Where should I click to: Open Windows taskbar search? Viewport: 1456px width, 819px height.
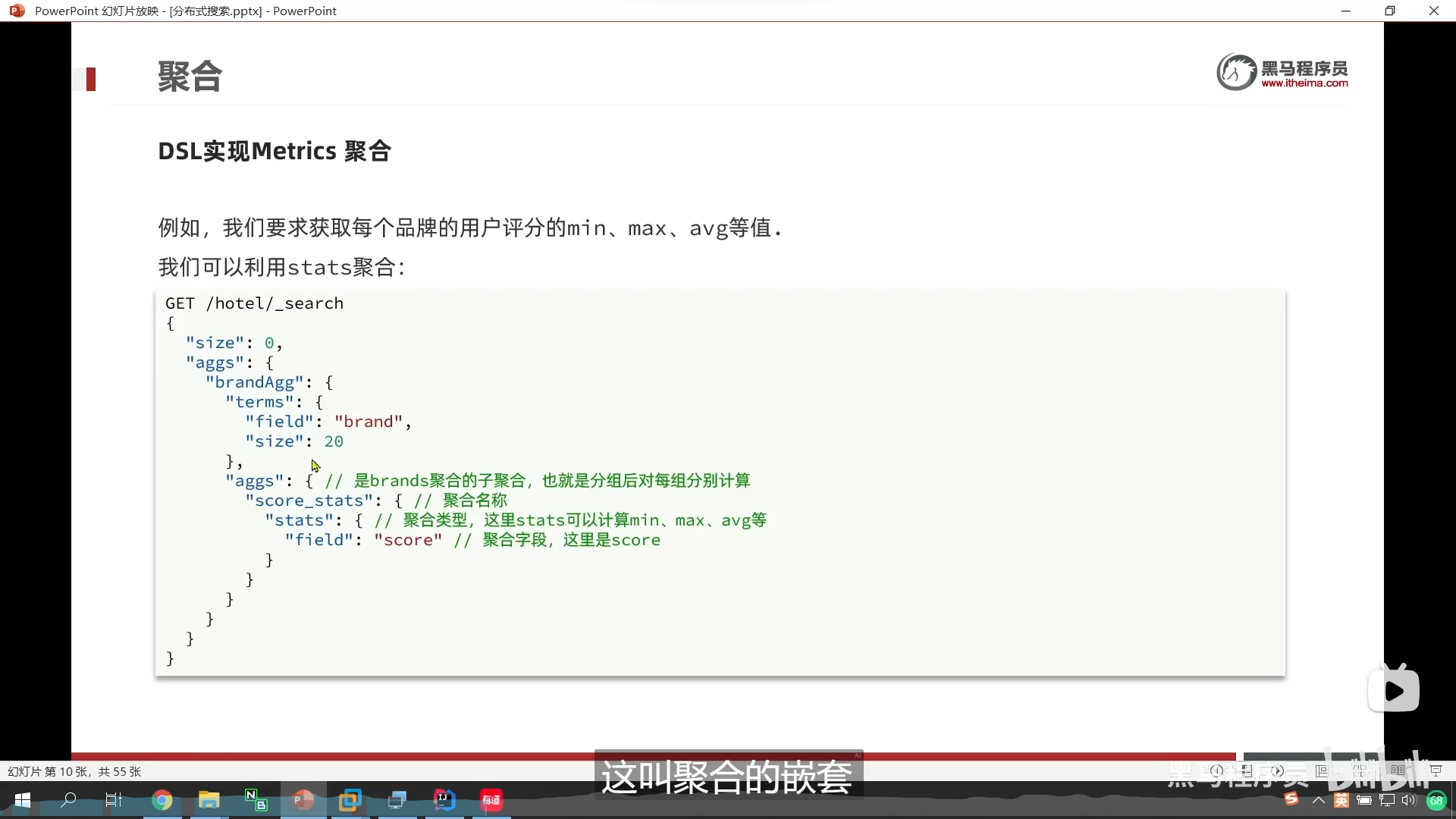[x=68, y=800]
